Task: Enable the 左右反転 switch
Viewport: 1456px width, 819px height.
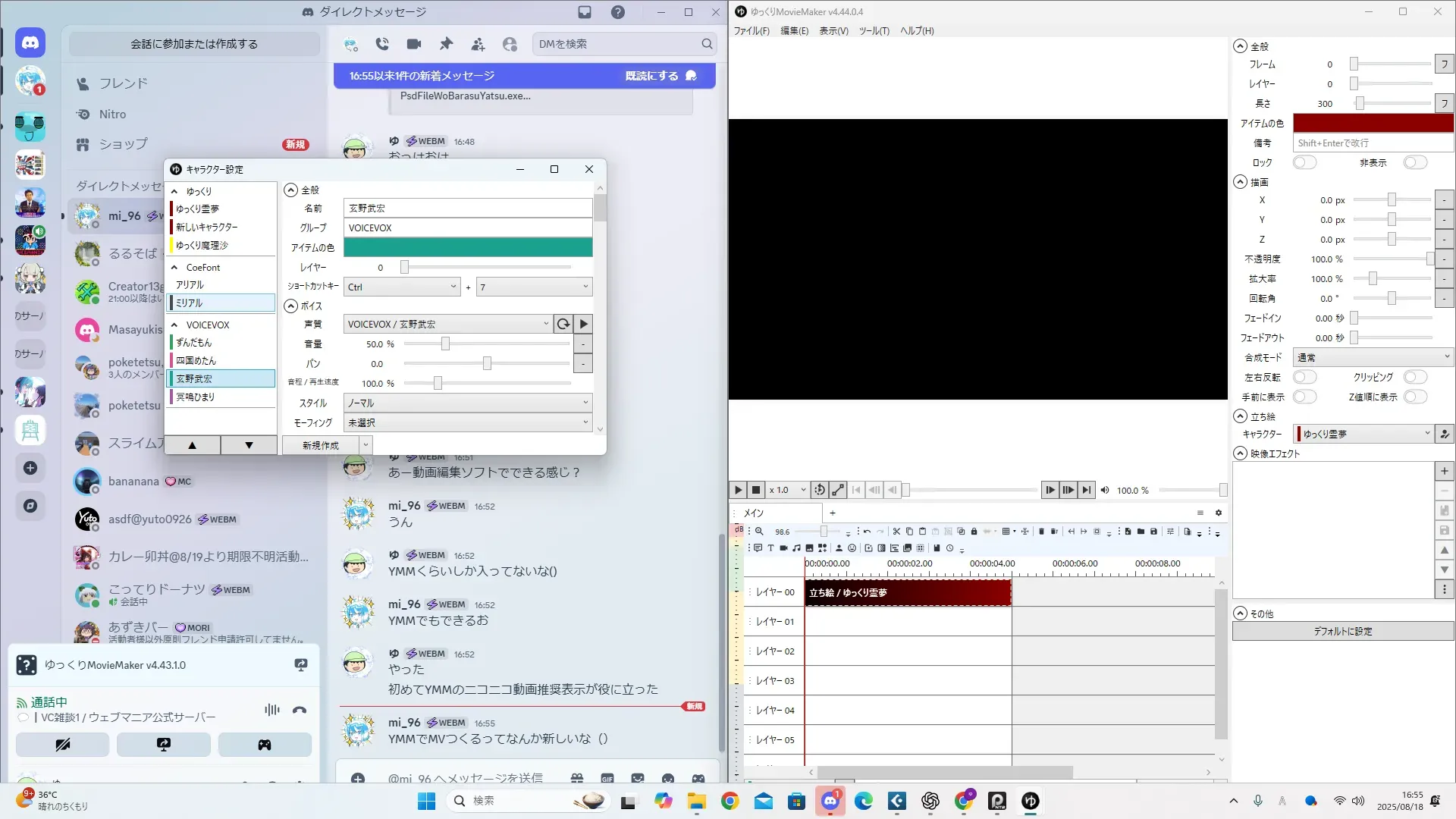Action: pos(1304,377)
